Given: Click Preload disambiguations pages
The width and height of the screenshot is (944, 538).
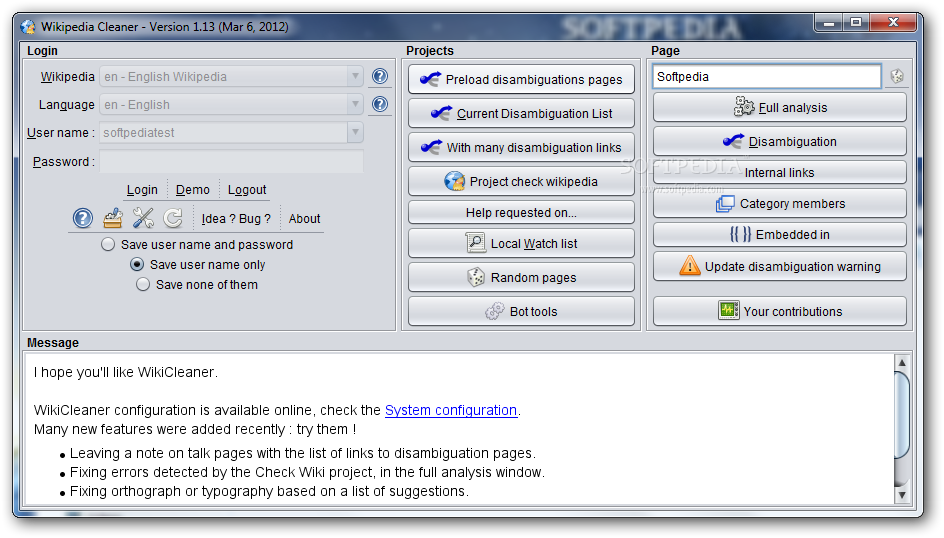Looking at the screenshot, I should coord(521,79).
